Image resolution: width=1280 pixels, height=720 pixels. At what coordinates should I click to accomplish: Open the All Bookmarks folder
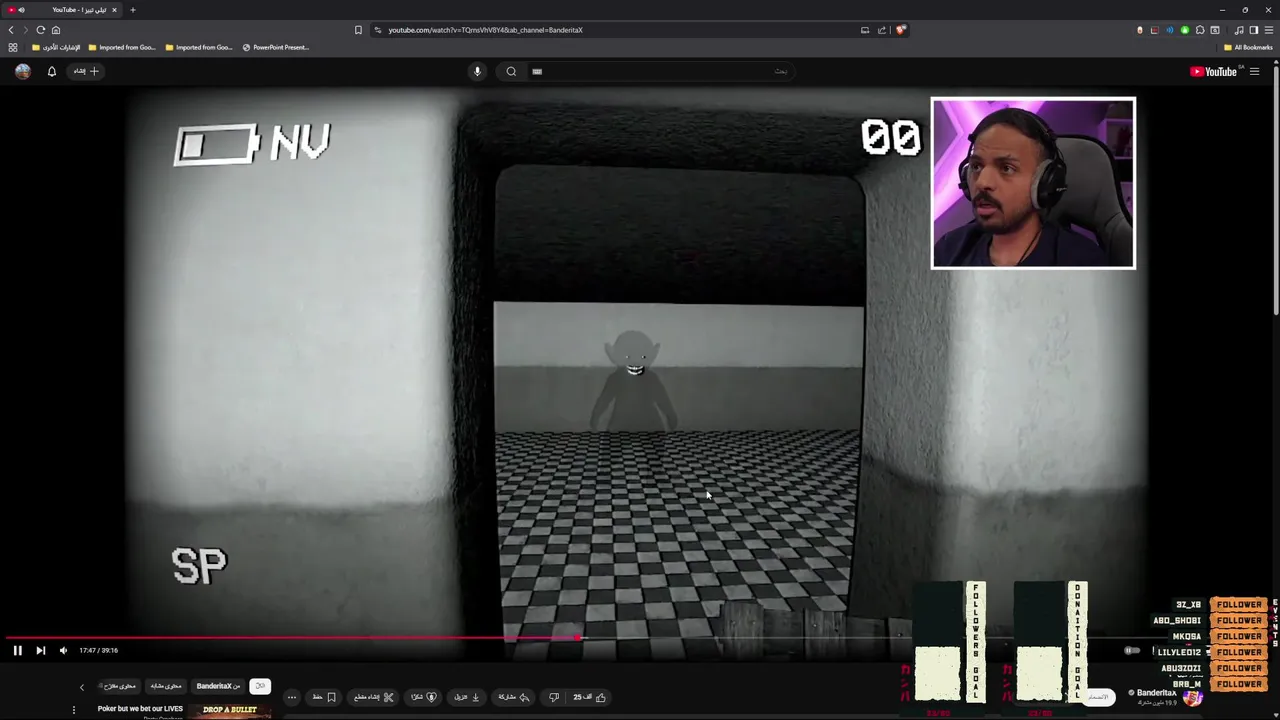click(x=1248, y=47)
